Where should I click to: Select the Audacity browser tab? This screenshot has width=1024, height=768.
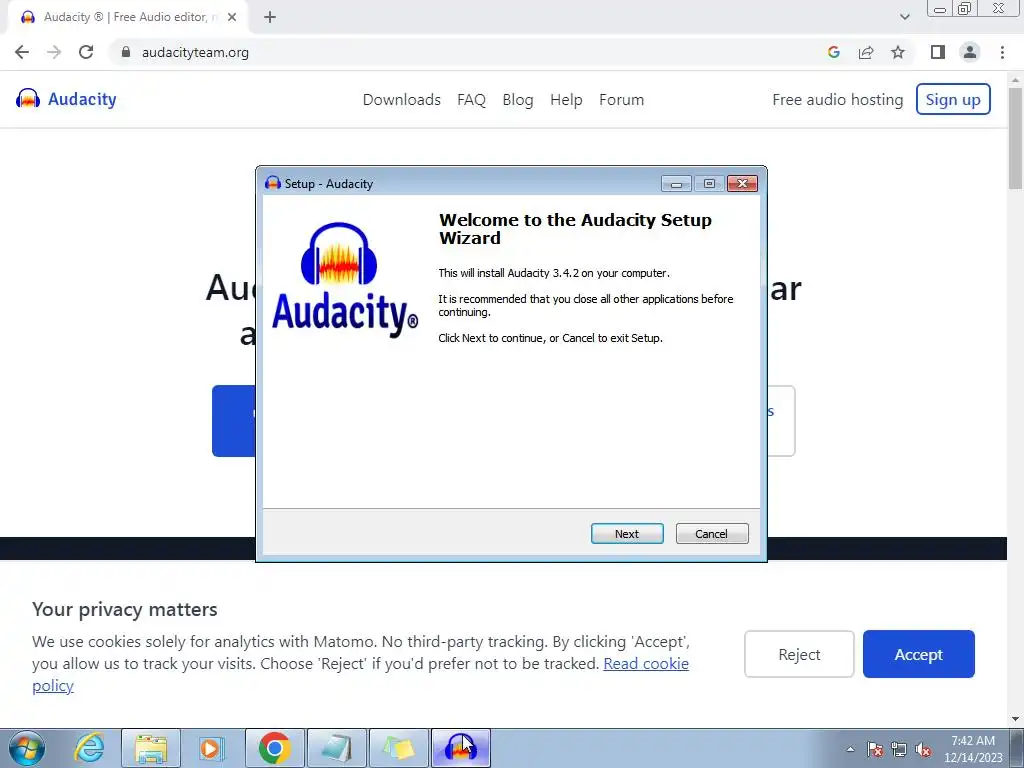point(127,18)
